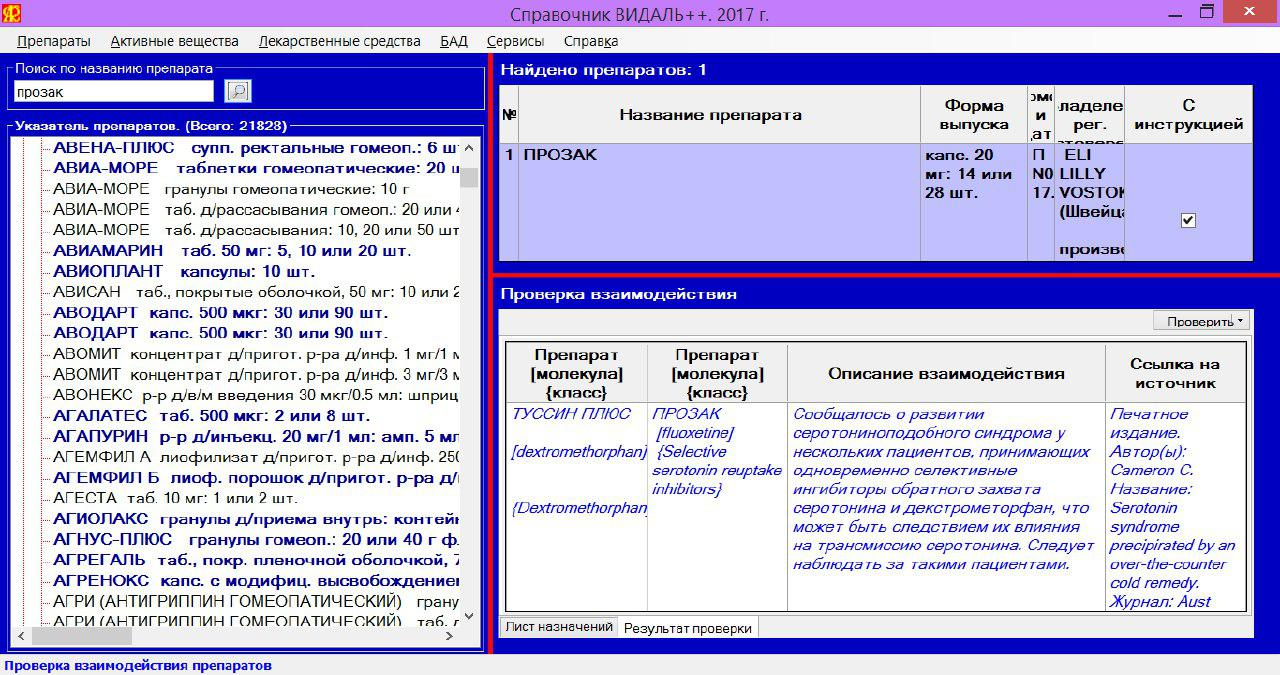
Task: Open the БАД menu
Action: tap(453, 41)
